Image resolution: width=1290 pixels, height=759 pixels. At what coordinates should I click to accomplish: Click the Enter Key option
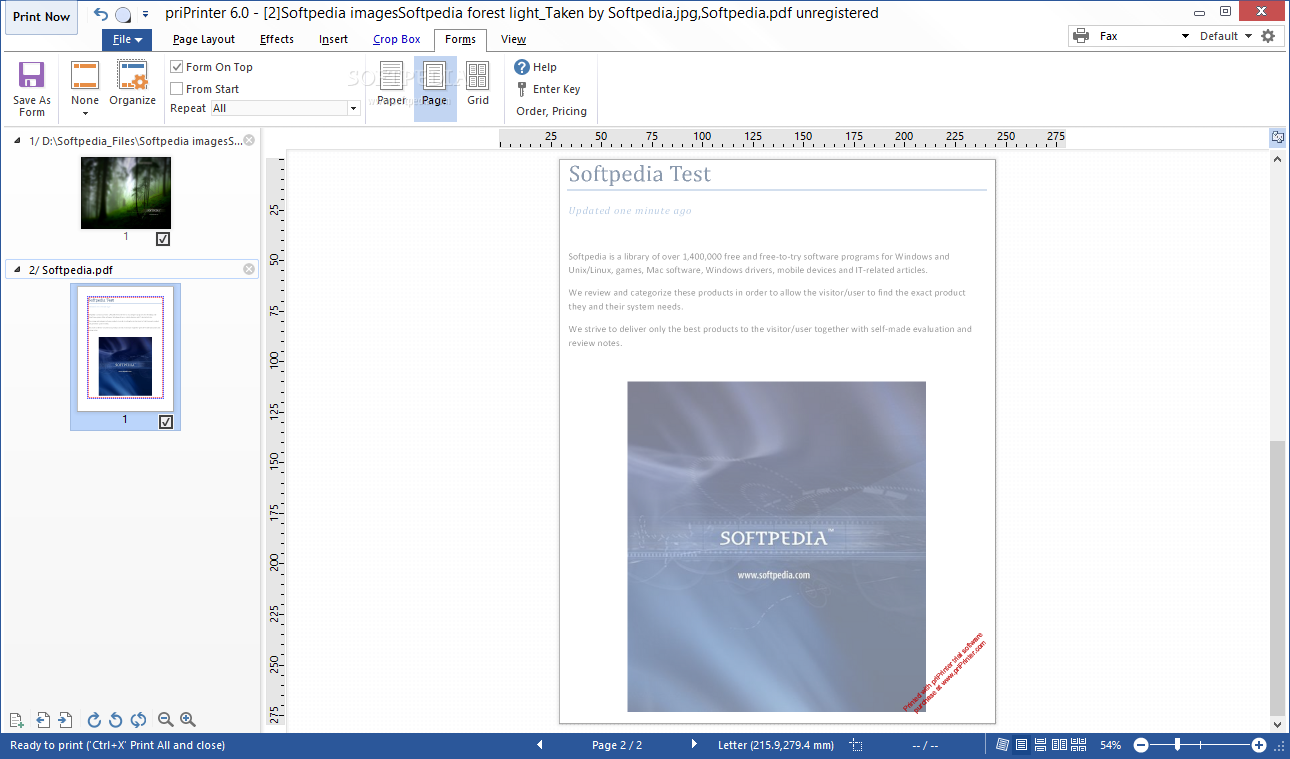point(548,89)
